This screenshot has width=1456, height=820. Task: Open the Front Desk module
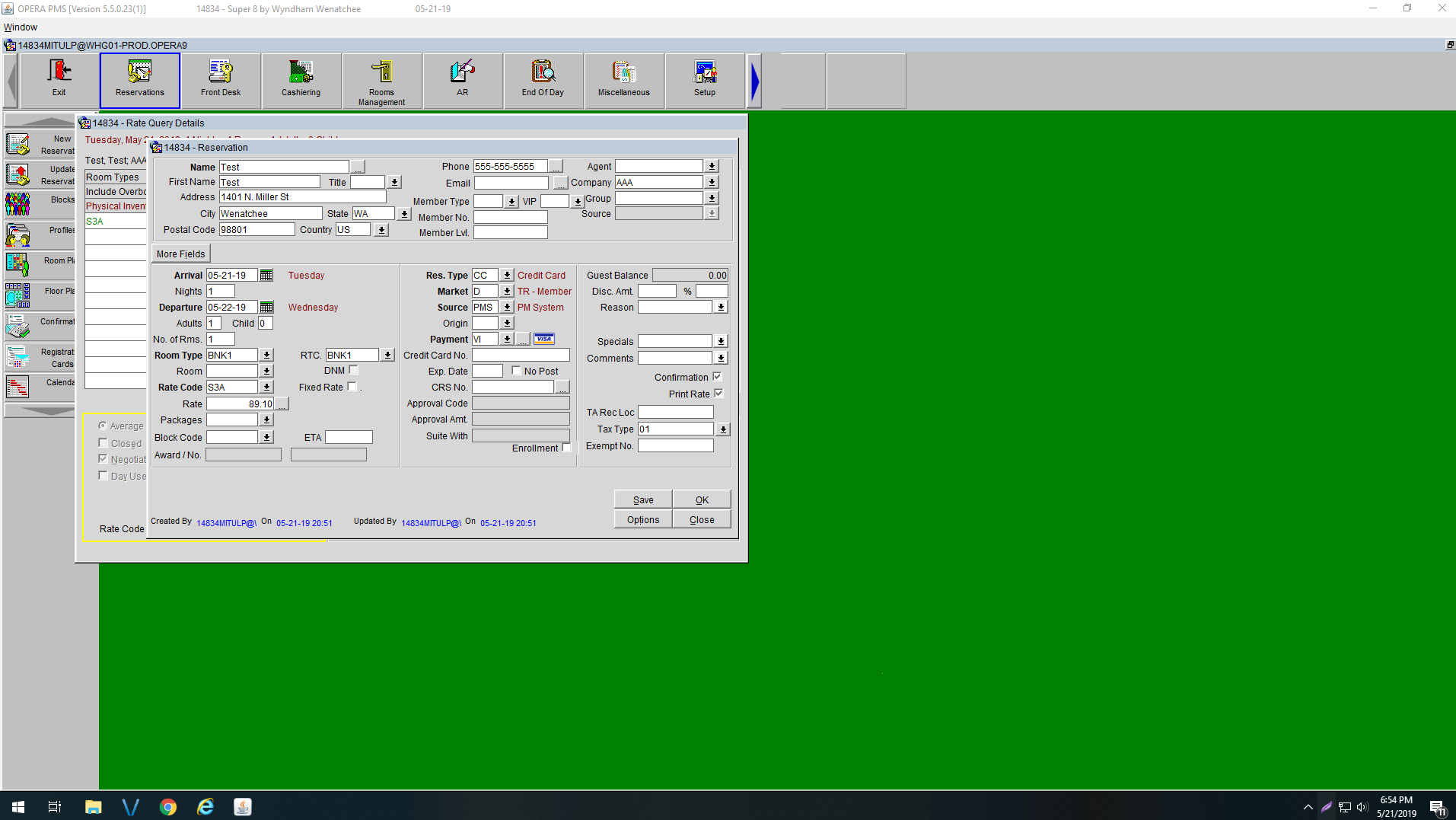[x=220, y=80]
